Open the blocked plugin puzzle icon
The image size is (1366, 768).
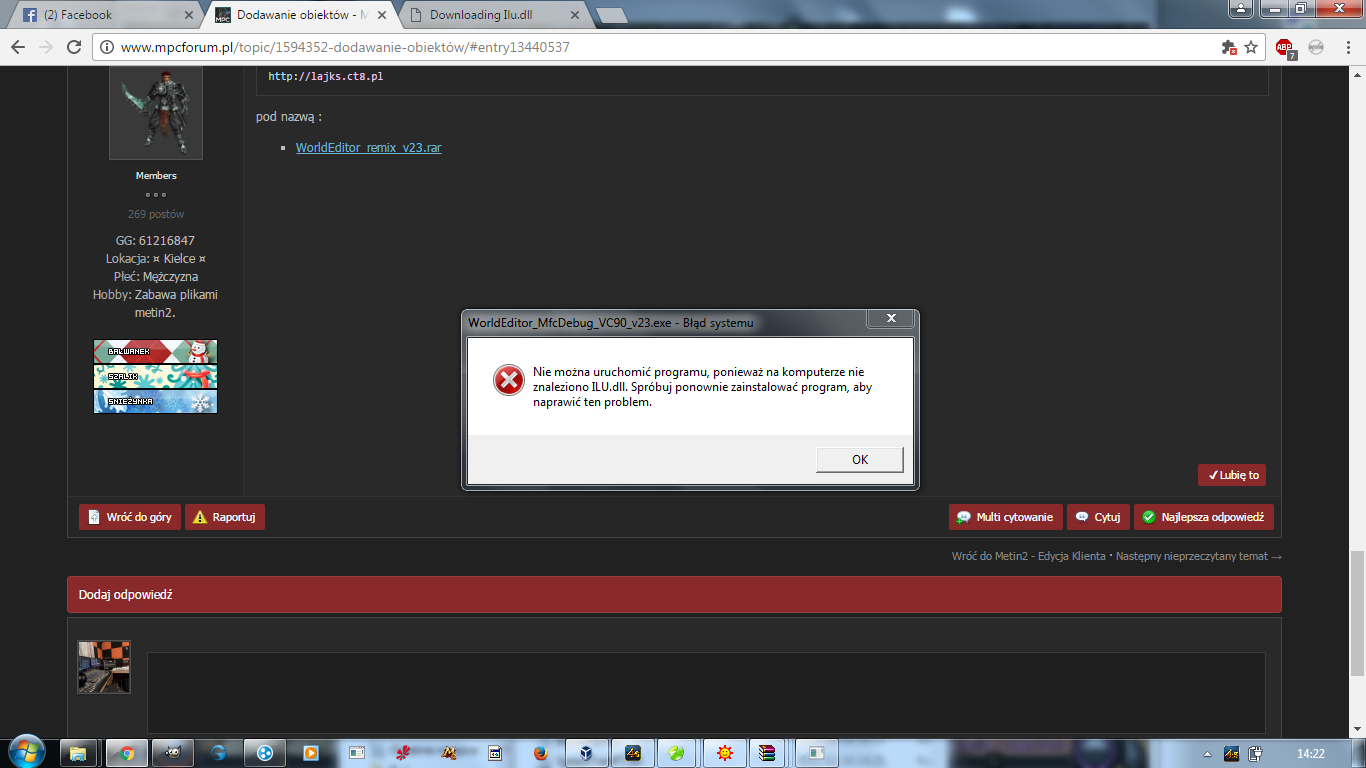point(1229,47)
